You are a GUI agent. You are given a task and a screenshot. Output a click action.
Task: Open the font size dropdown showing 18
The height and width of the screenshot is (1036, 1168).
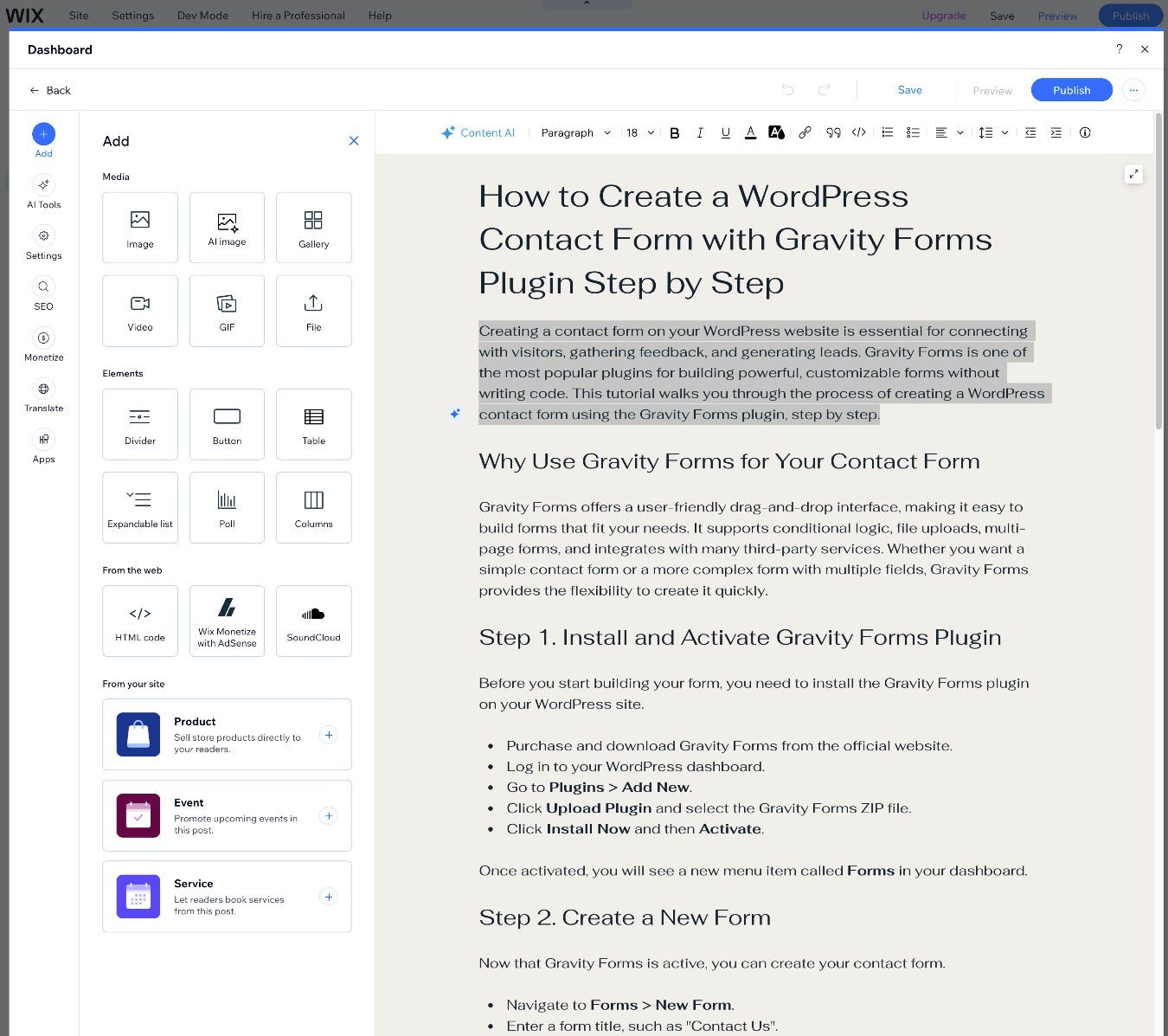point(639,132)
